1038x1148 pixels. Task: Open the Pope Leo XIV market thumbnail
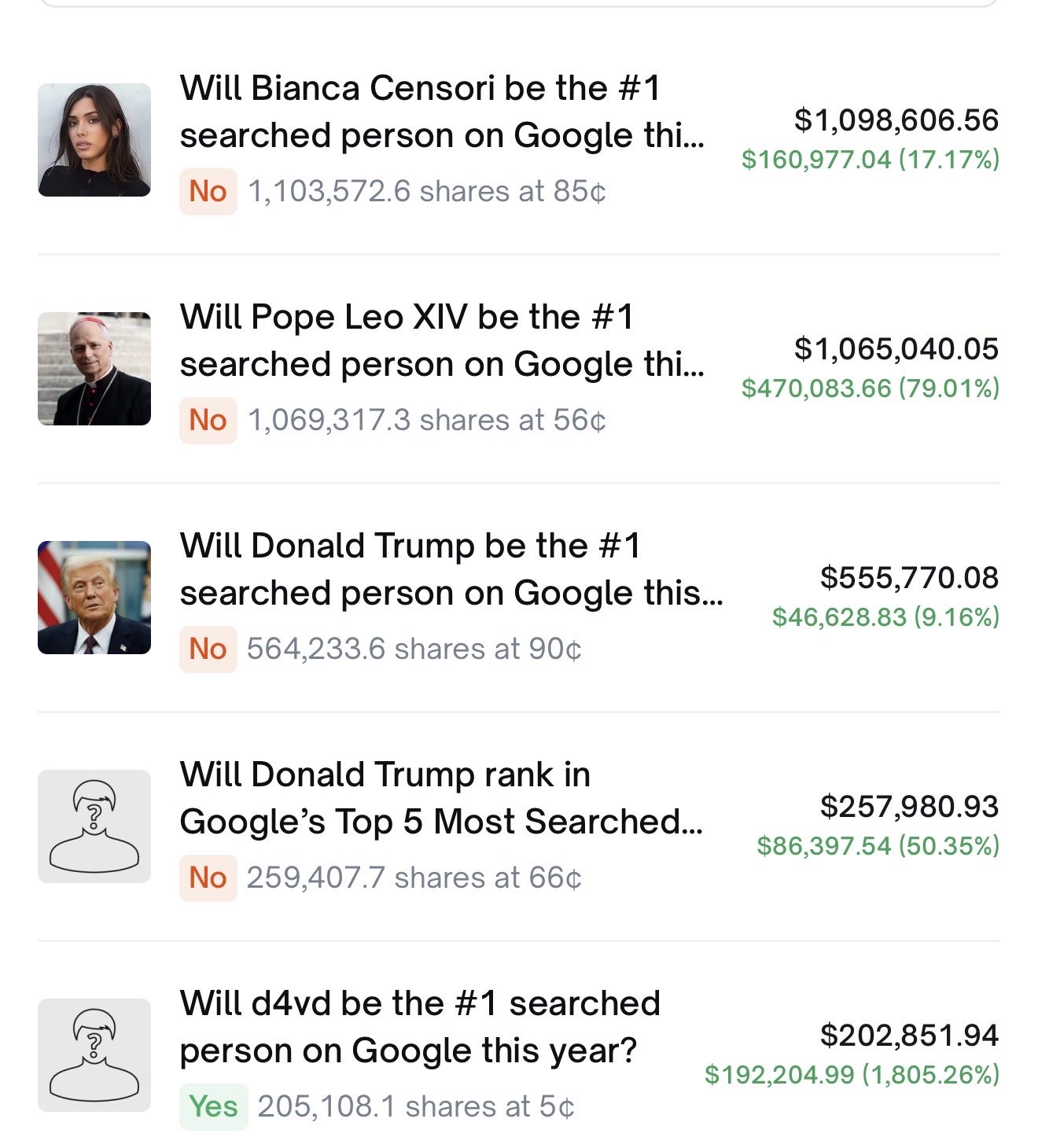click(x=94, y=369)
